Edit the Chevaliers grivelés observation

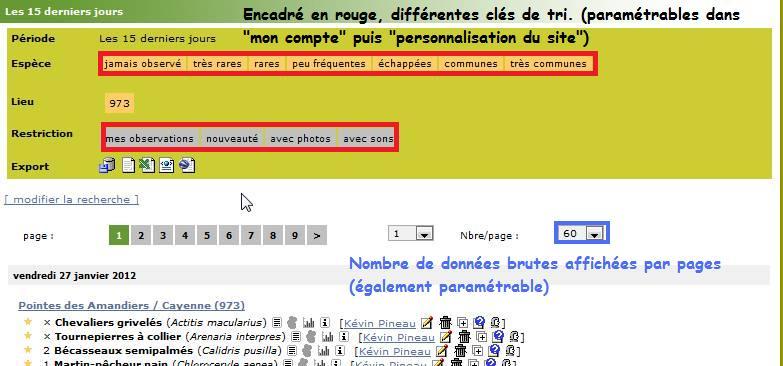coord(427,323)
